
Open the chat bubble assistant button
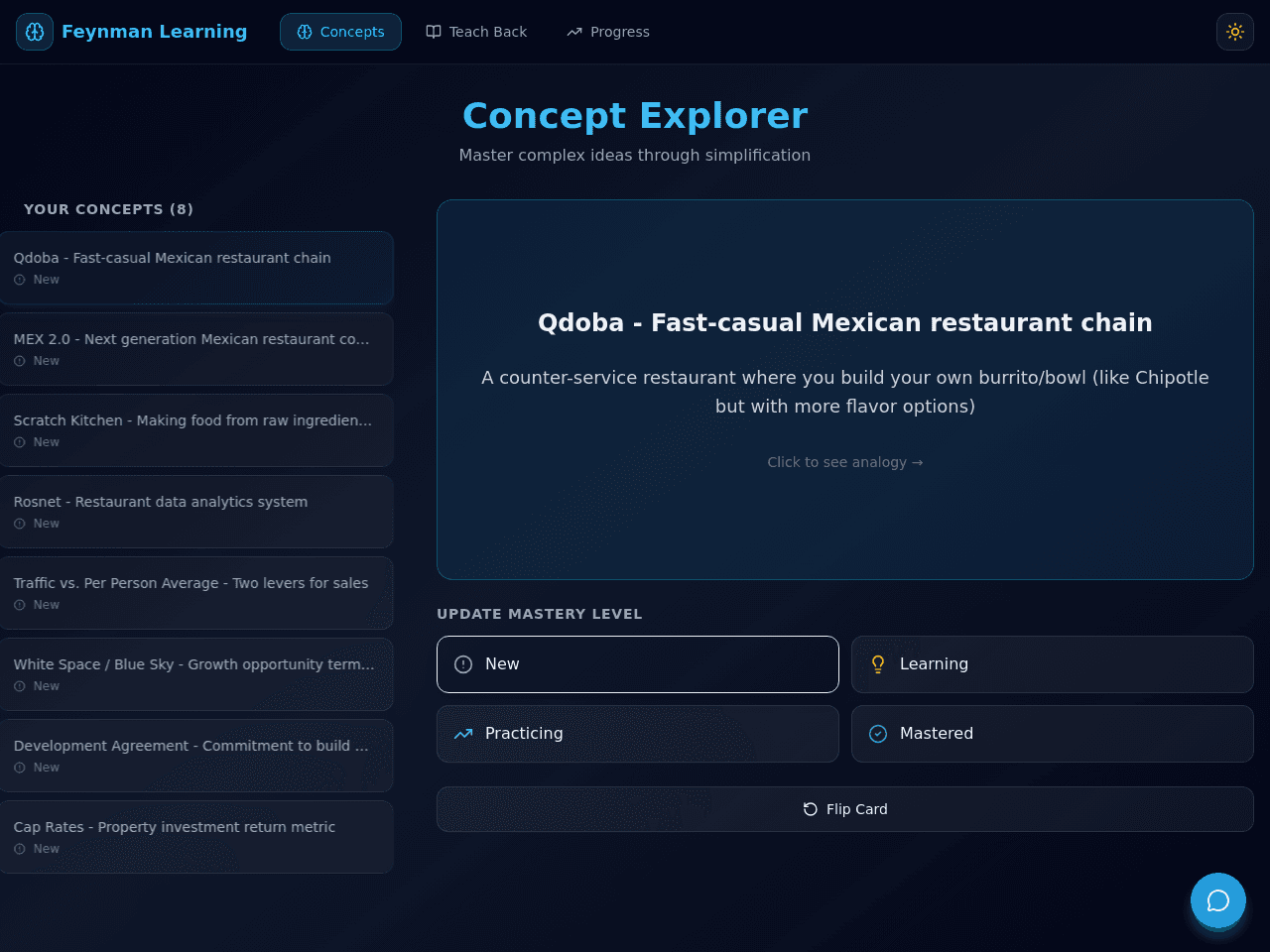(x=1218, y=900)
